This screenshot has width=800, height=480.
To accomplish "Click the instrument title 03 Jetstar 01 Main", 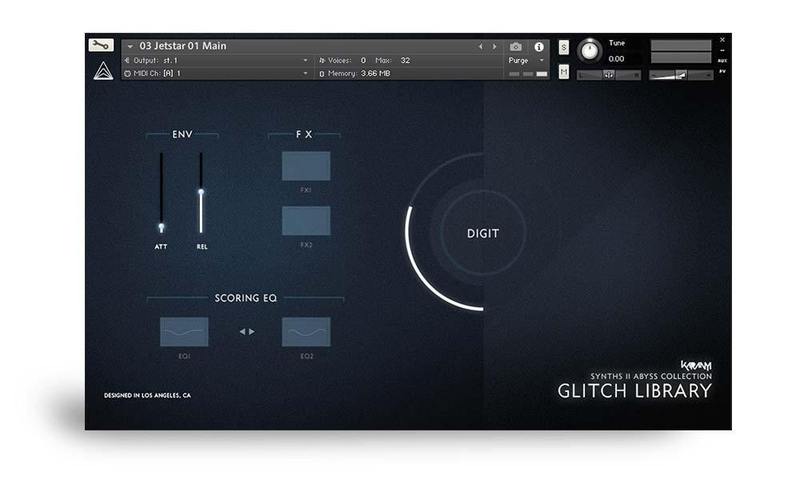I will [x=183, y=46].
